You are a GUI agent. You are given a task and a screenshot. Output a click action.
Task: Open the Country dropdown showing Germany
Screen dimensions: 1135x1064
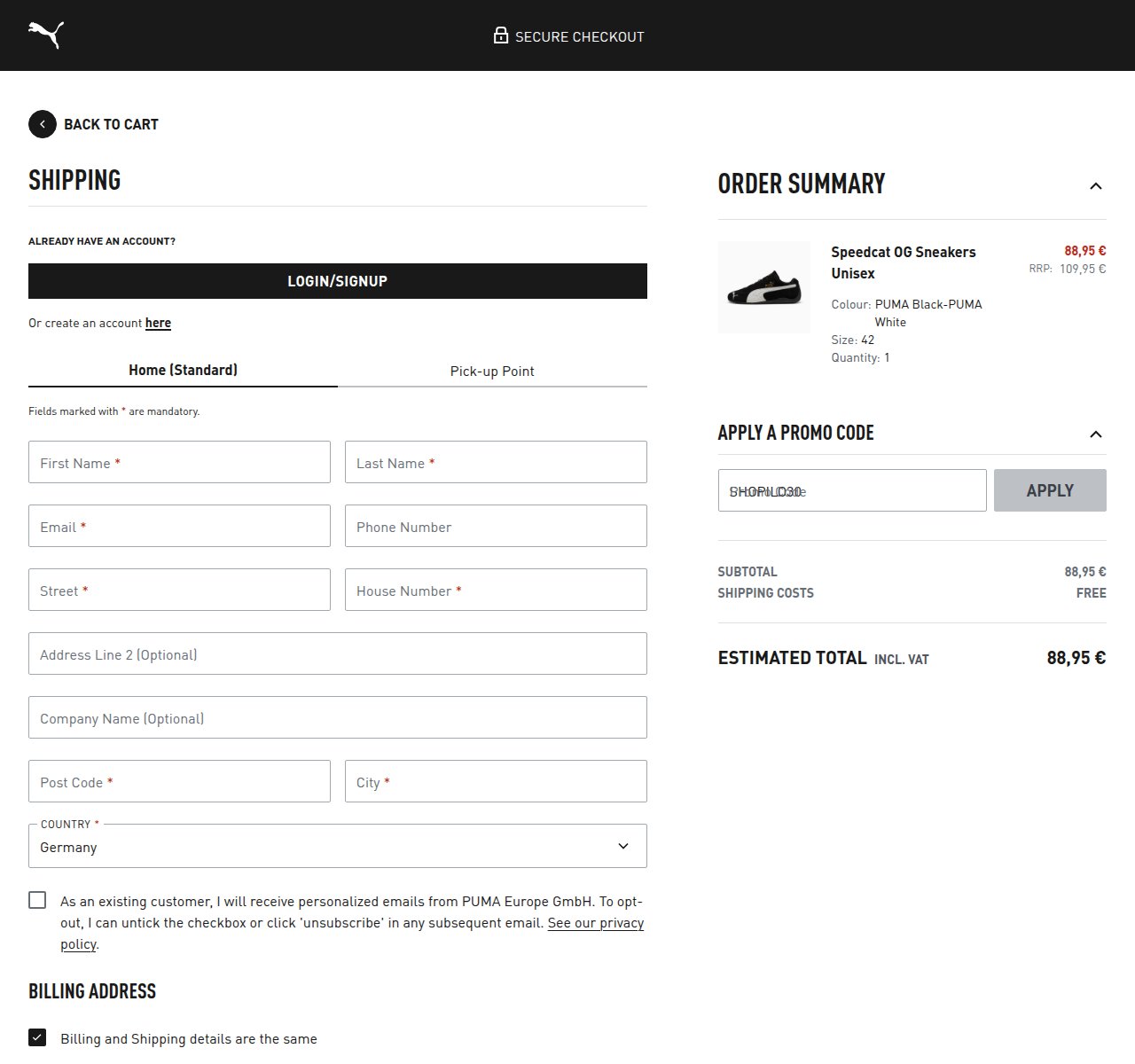(x=338, y=846)
